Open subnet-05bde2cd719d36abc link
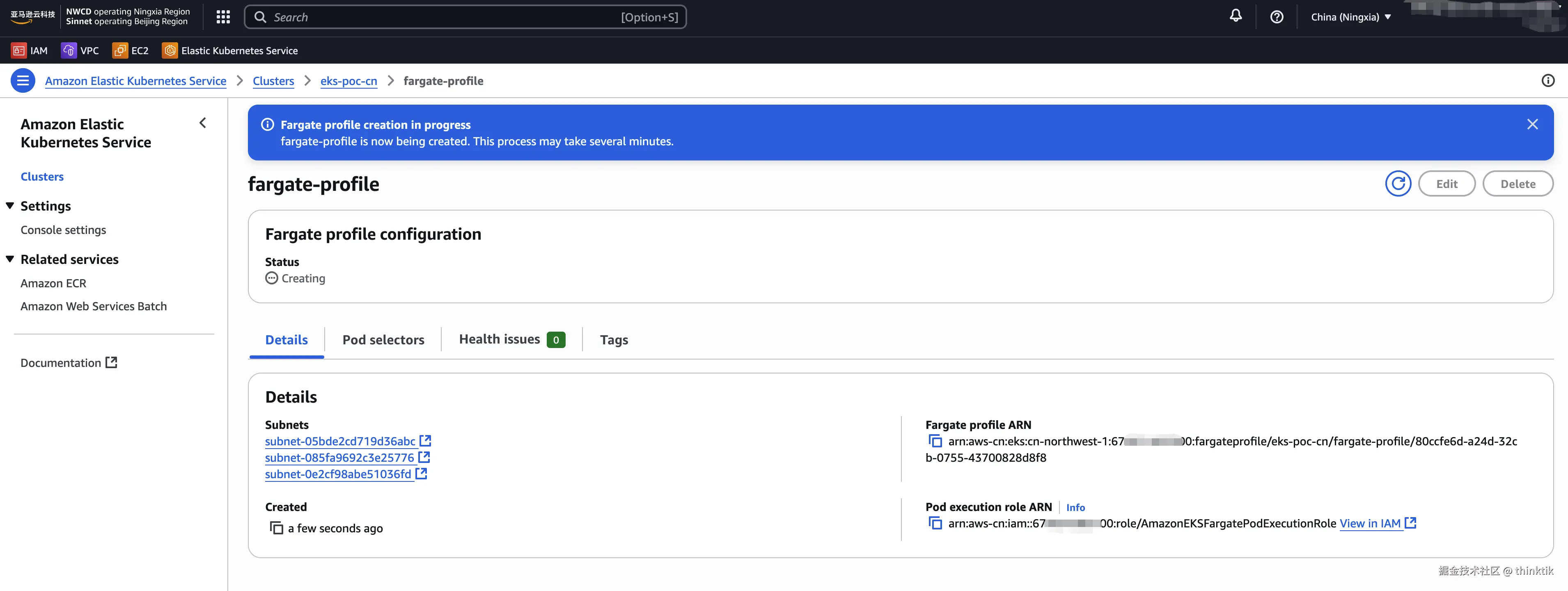The image size is (1568, 591). [x=339, y=441]
